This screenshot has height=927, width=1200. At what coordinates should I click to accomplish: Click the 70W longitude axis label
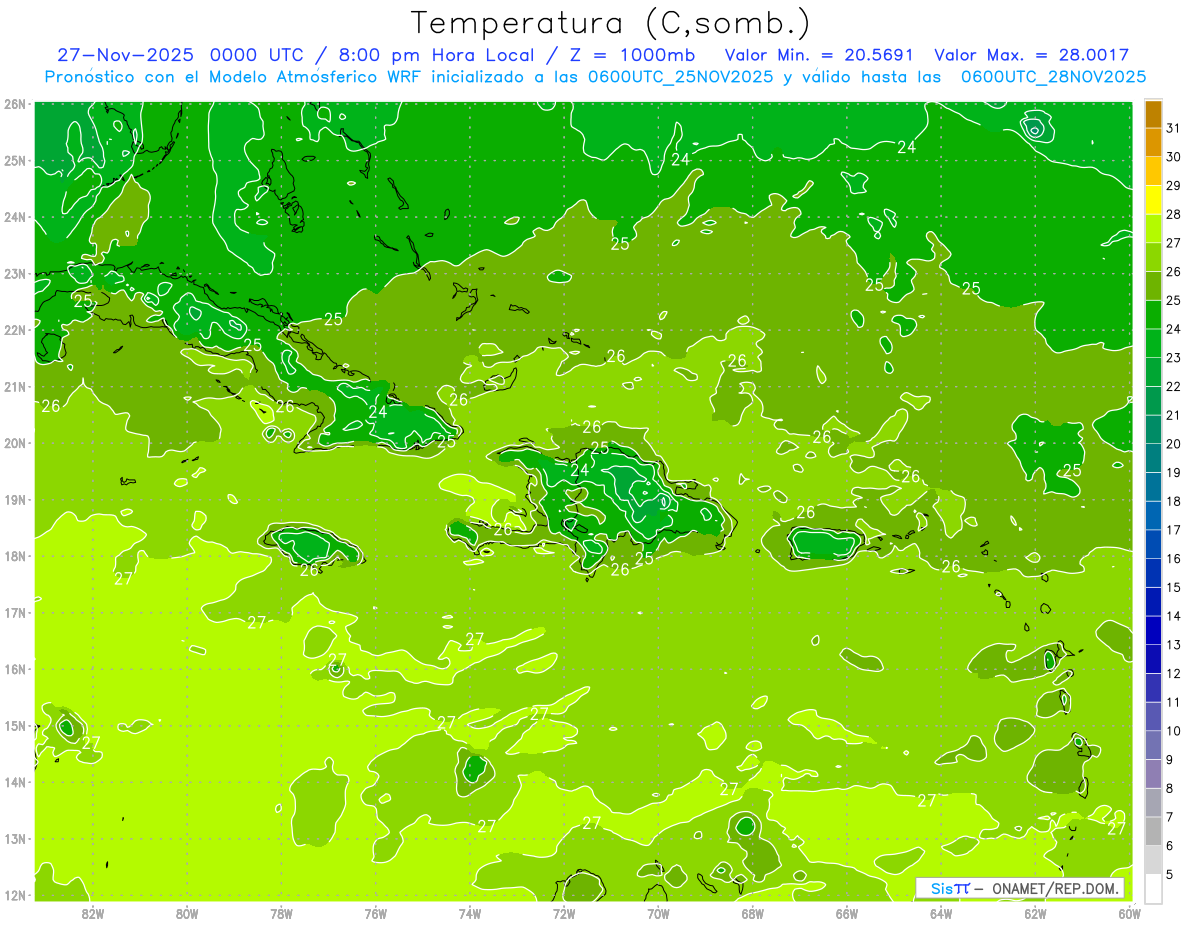click(x=658, y=913)
